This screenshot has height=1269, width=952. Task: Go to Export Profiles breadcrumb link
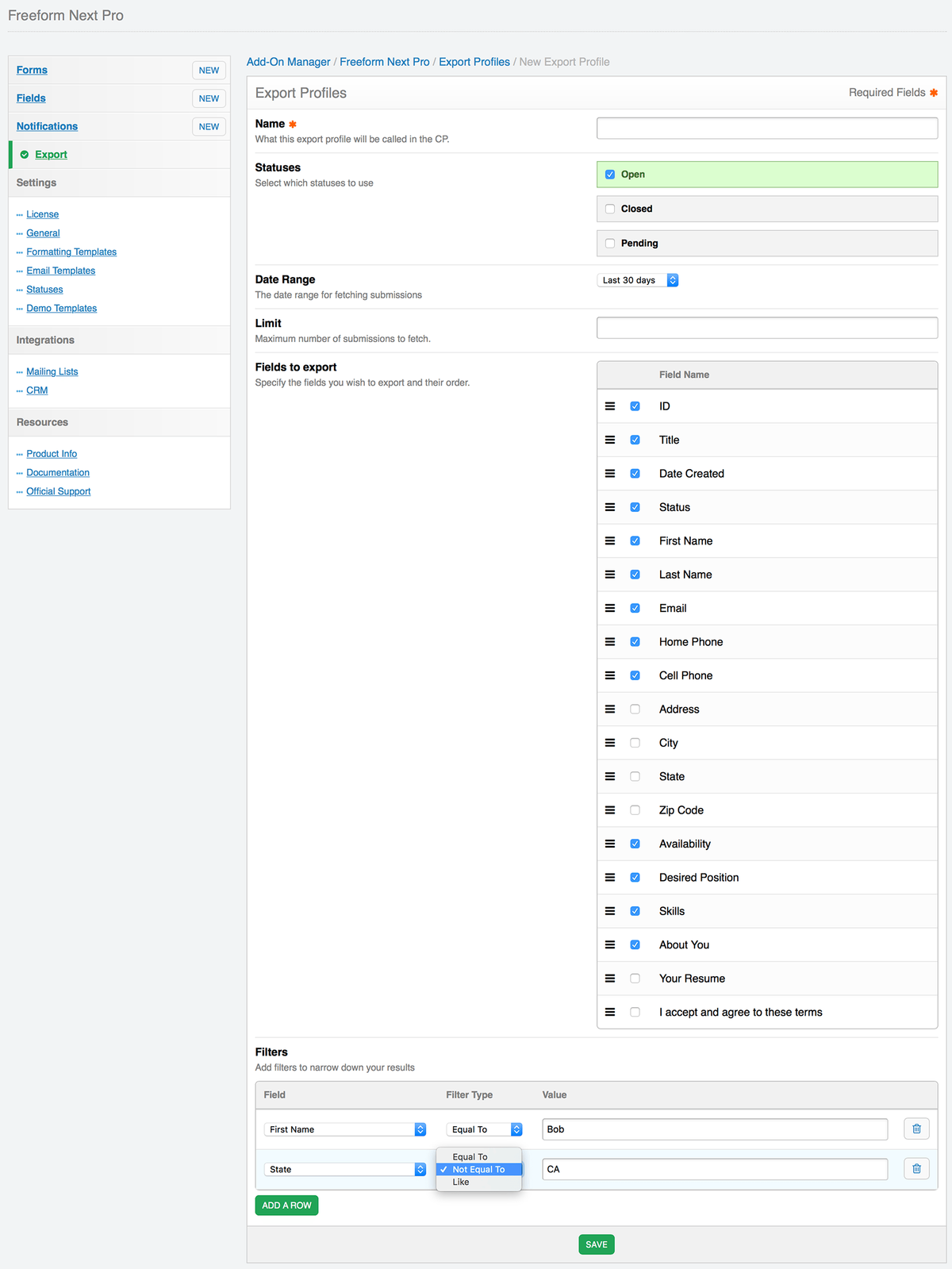474,62
